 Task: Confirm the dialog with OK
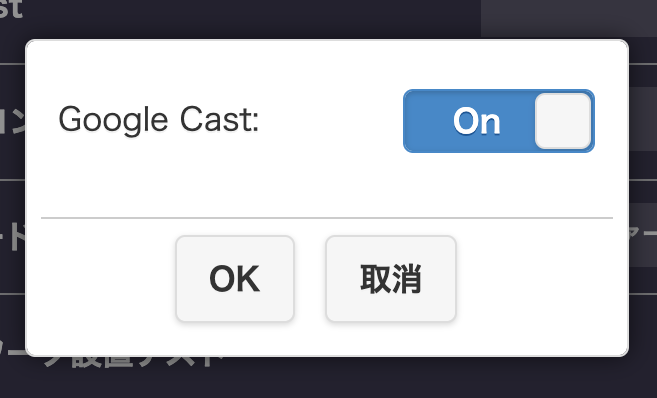(235, 279)
